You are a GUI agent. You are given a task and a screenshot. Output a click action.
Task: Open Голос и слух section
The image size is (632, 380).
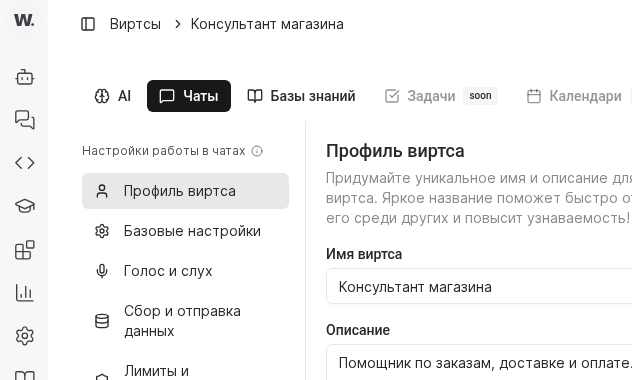coord(185,271)
